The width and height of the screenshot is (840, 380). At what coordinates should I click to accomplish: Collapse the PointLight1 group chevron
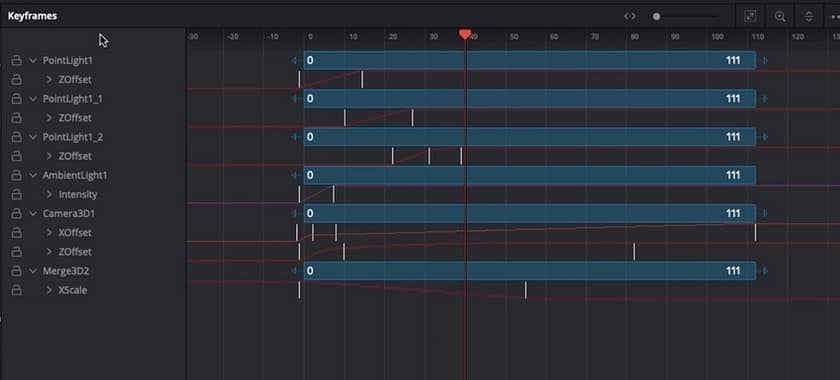coord(33,61)
